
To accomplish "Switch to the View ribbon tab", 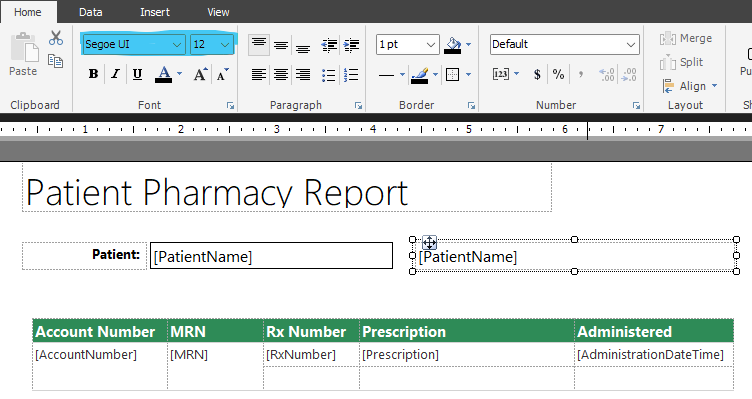I will click(218, 12).
